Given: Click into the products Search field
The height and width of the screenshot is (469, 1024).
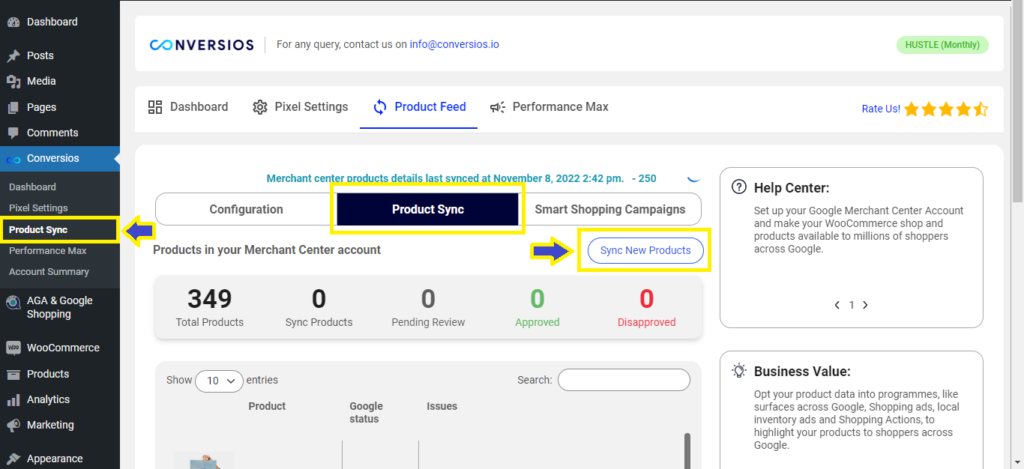Looking at the screenshot, I should (x=624, y=380).
